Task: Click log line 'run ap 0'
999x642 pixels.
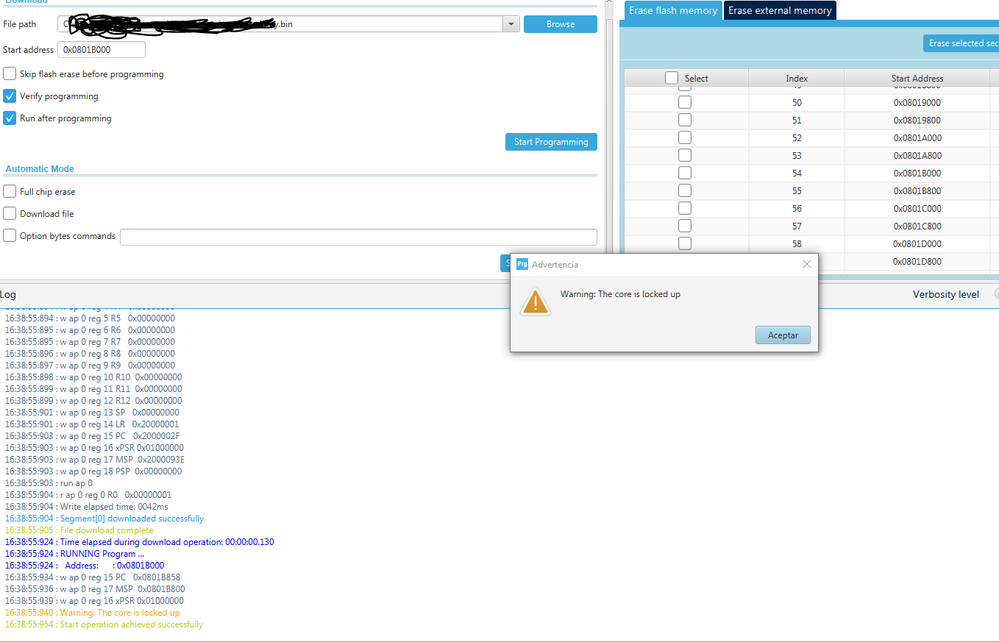Action: pos(48,483)
